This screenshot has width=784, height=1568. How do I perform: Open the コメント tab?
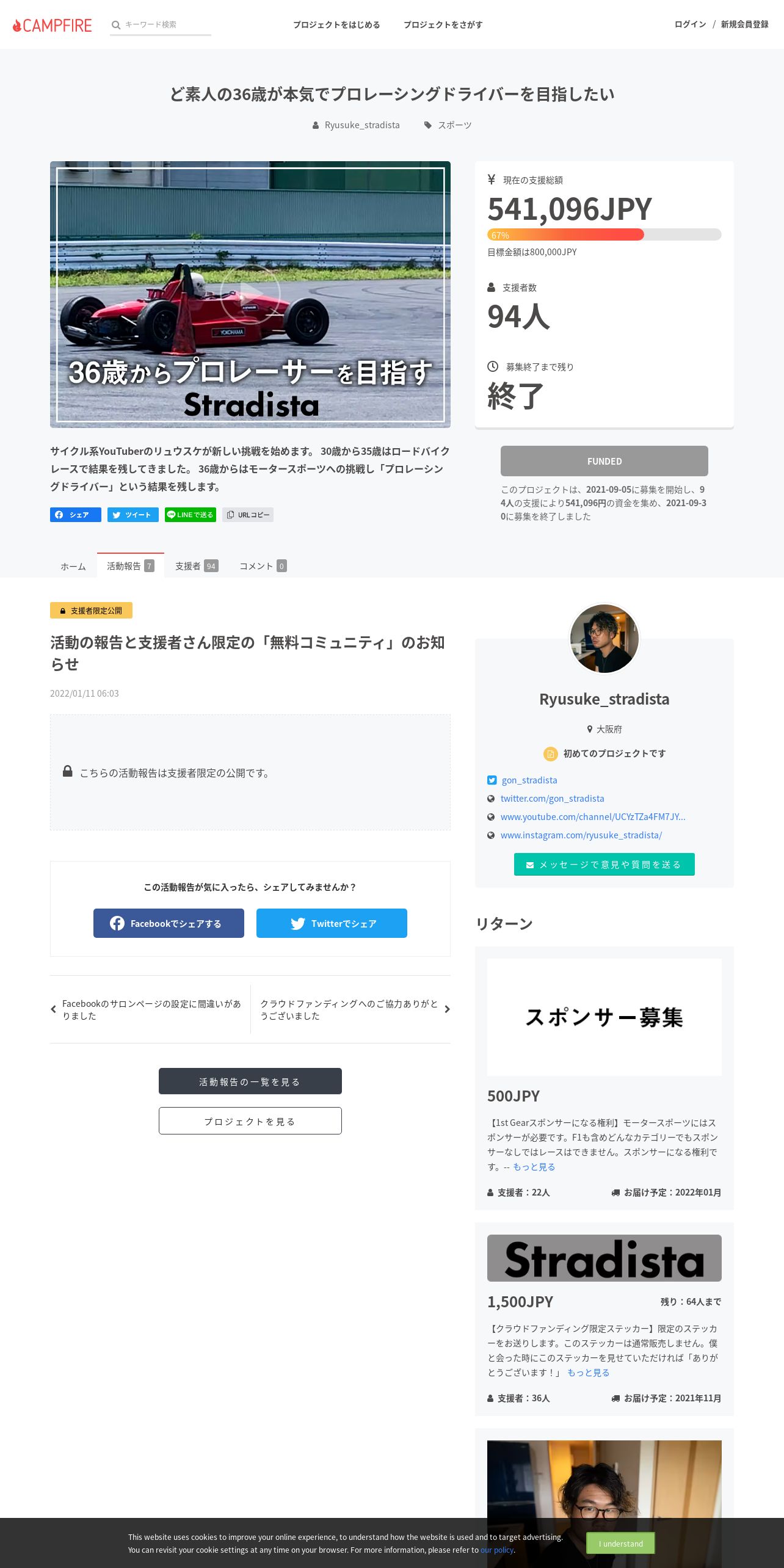coord(263,566)
